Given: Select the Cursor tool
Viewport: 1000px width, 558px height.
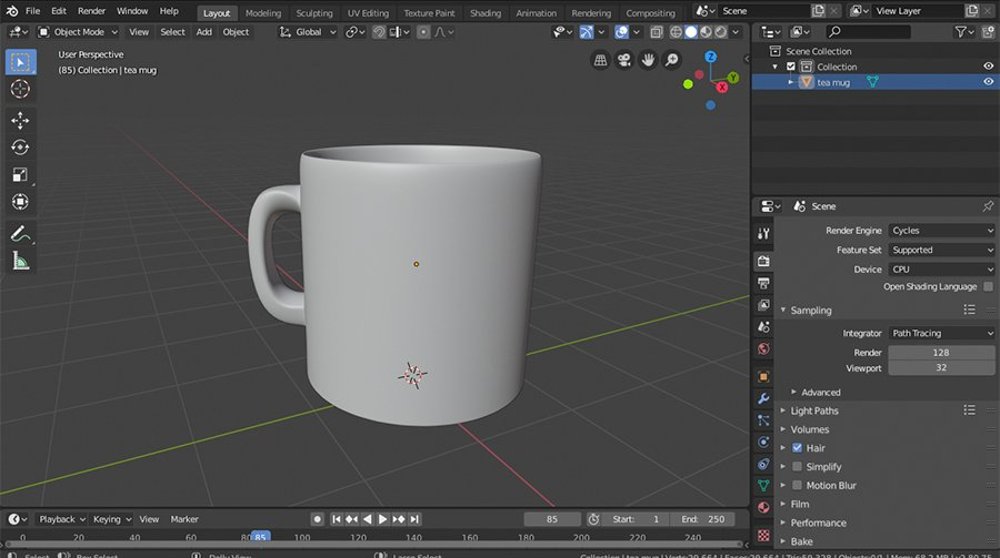Looking at the screenshot, I should 20,89.
